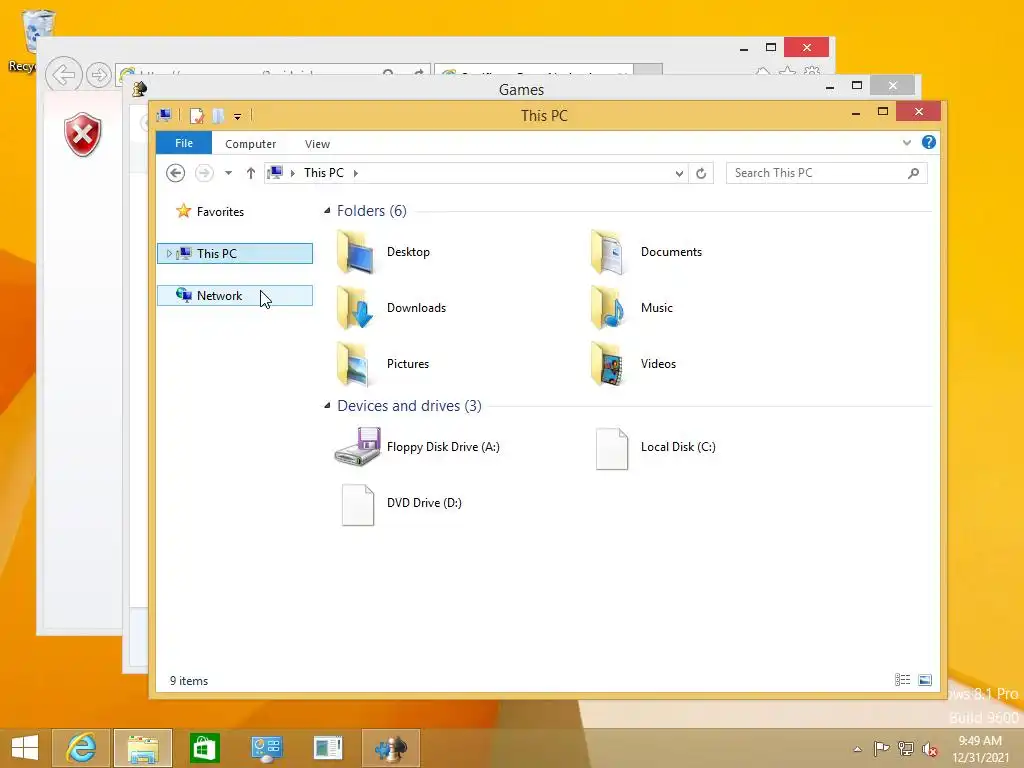Select This PC in navigation pane
The image size is (1024, 768).
[x=235, y=253]
